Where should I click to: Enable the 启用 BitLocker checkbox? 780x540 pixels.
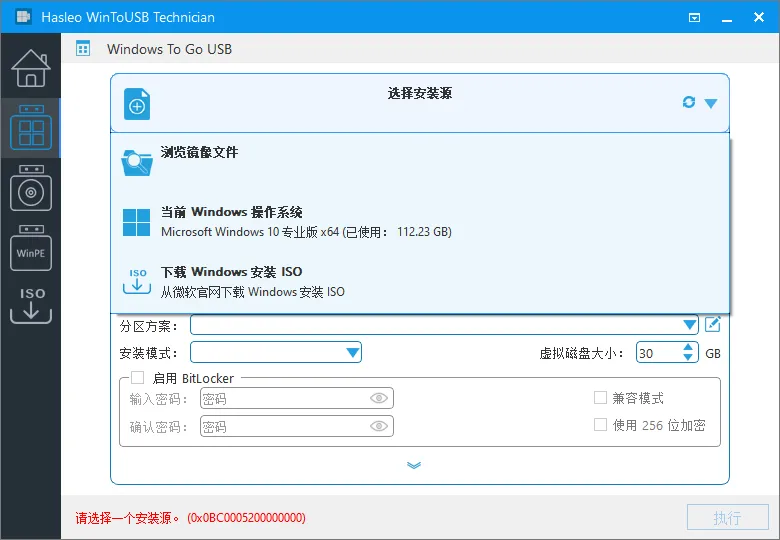coord(137,378)
